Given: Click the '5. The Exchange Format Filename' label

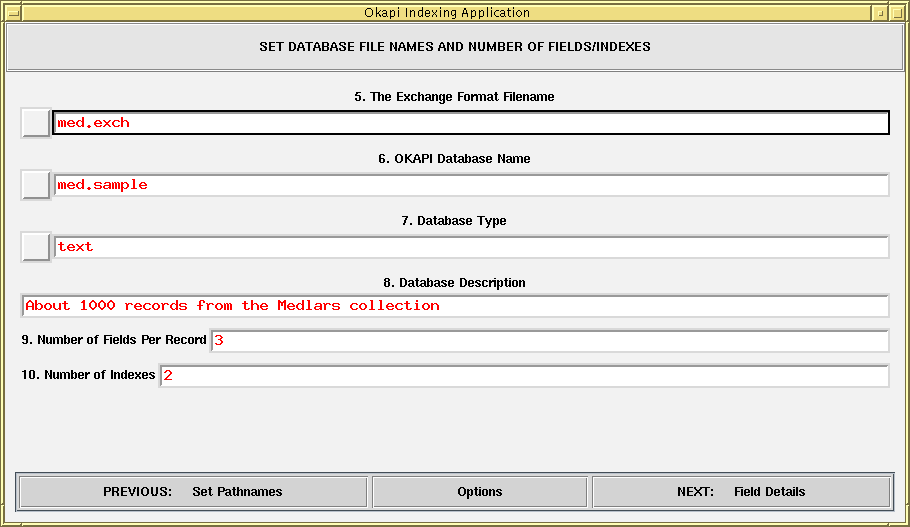Looking at the screenshot, I should [454, 96].
